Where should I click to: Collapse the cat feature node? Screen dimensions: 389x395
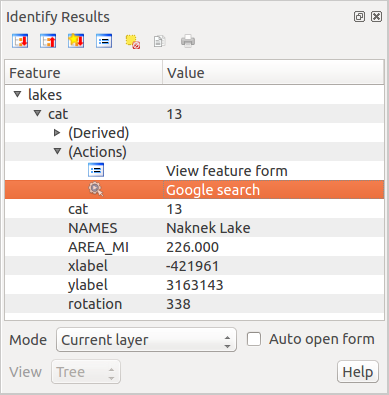click(38, 113)
